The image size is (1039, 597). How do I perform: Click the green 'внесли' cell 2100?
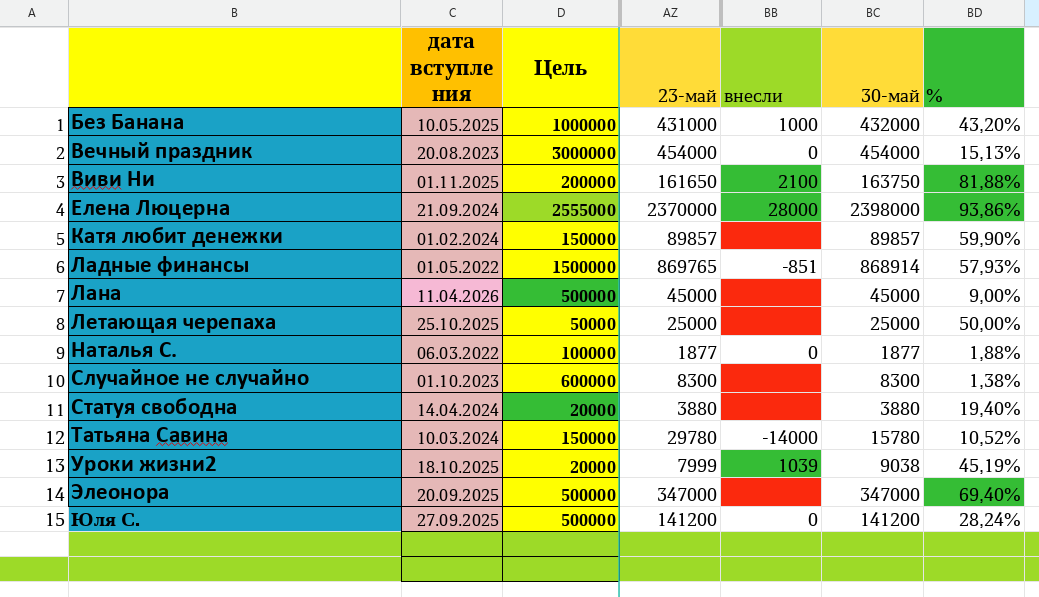pos(771,179)
